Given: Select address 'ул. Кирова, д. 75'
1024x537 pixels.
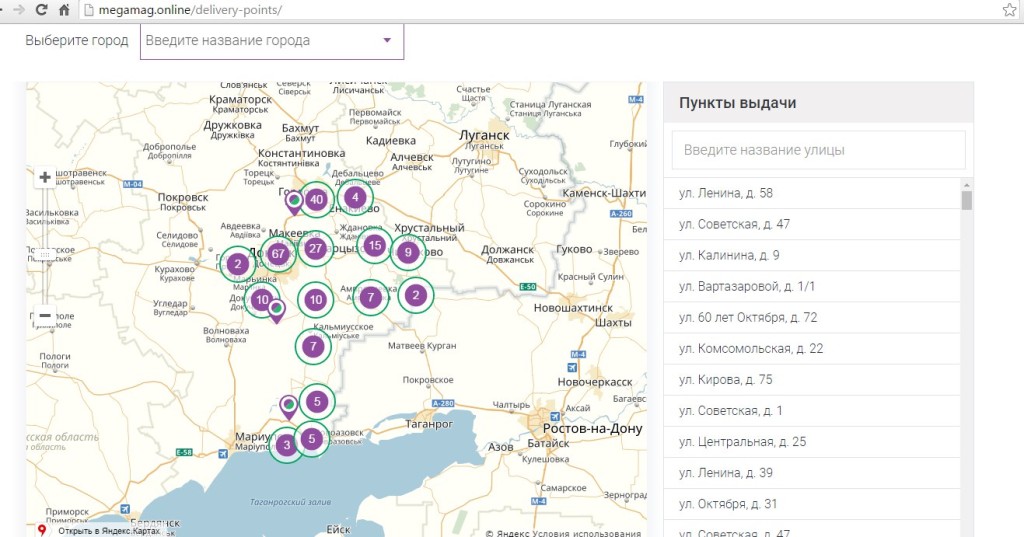Looking at the screenshot, I should click(x=812, y=380).
